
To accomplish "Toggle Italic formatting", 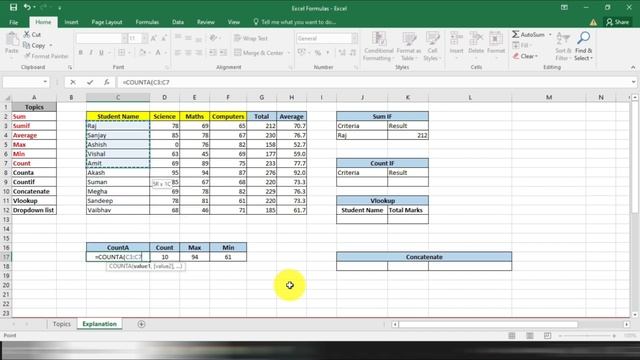I will [91, 52].
